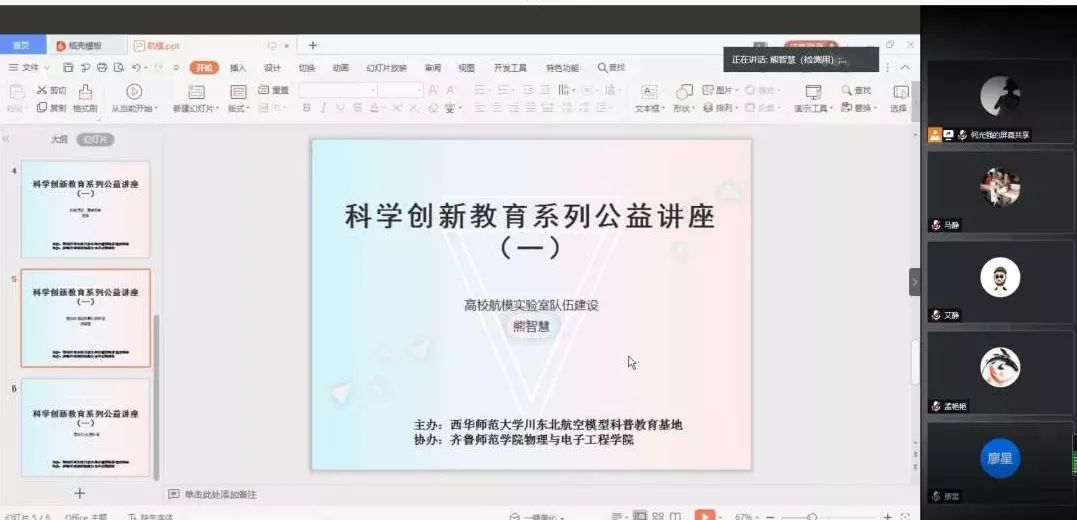Select slide 4 thumbnail in slide panel
Viewport: 1077px width, 520px height.
click(85, 209)
